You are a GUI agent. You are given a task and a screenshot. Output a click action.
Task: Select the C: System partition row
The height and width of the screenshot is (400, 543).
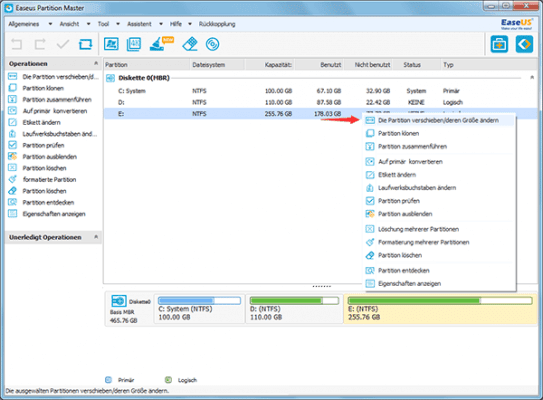[320, 91]
